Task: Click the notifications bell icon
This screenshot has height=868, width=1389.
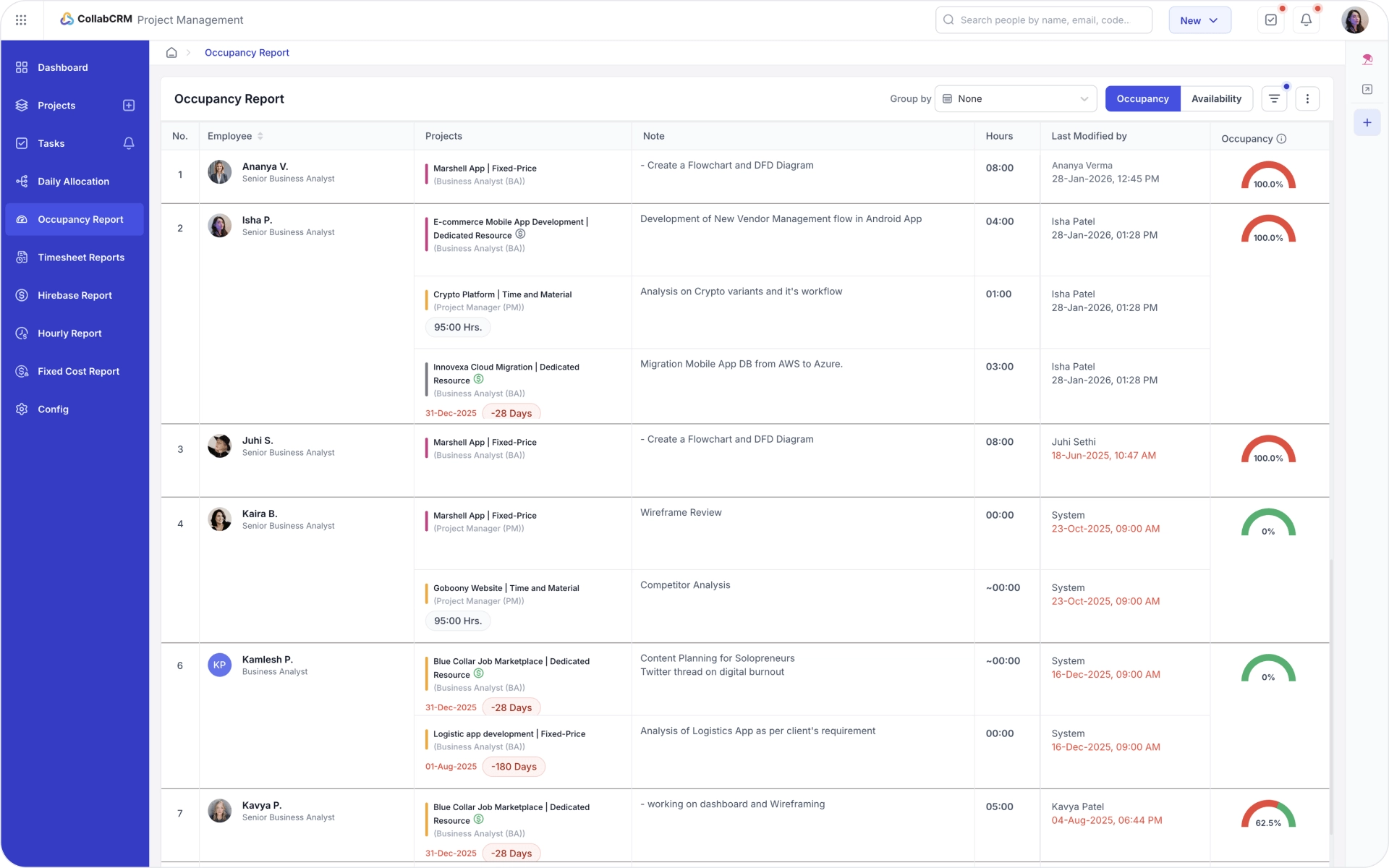Action: 1306,20
